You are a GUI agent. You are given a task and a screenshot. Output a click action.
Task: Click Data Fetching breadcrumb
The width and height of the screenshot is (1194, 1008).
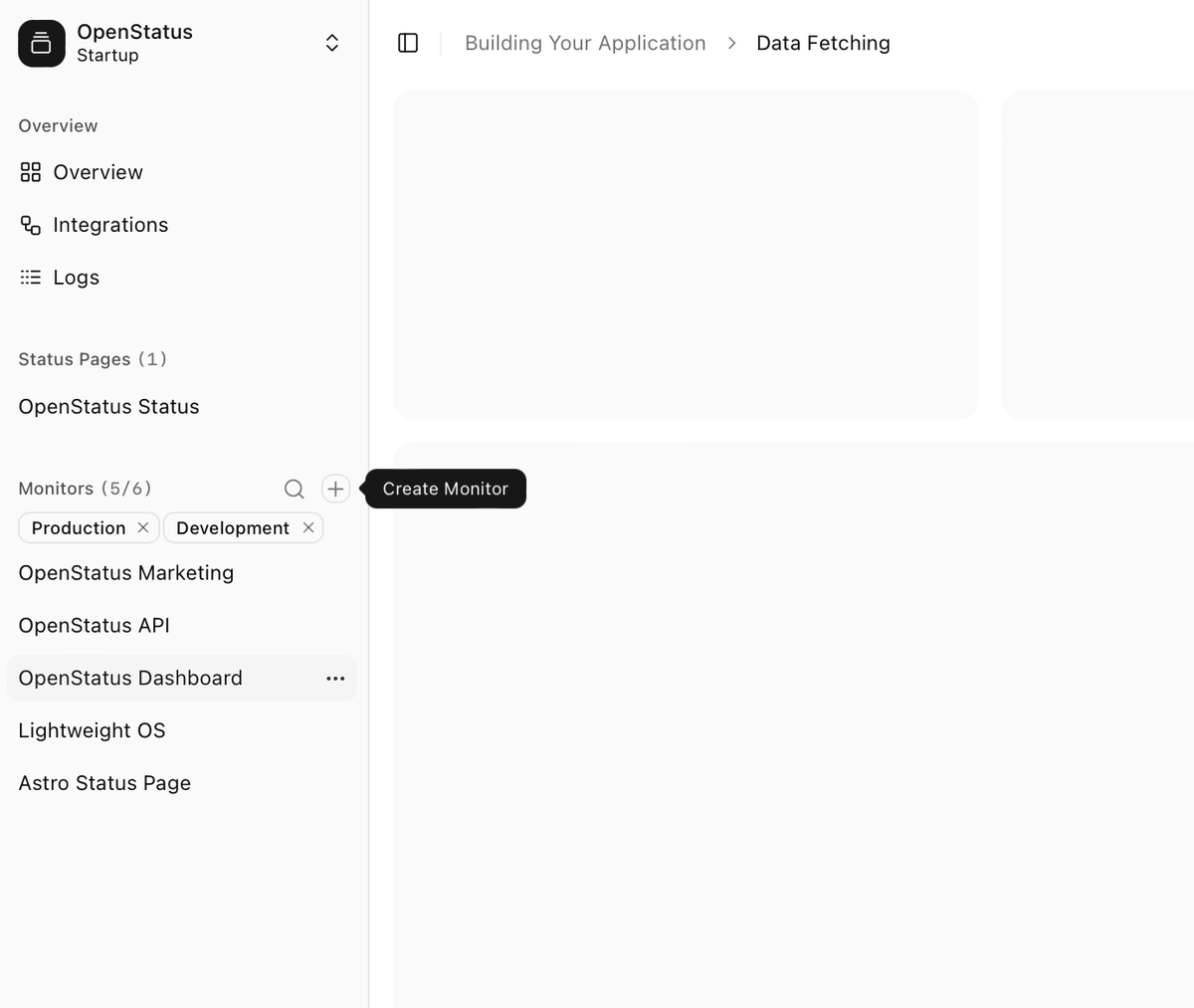coord(823,43)
